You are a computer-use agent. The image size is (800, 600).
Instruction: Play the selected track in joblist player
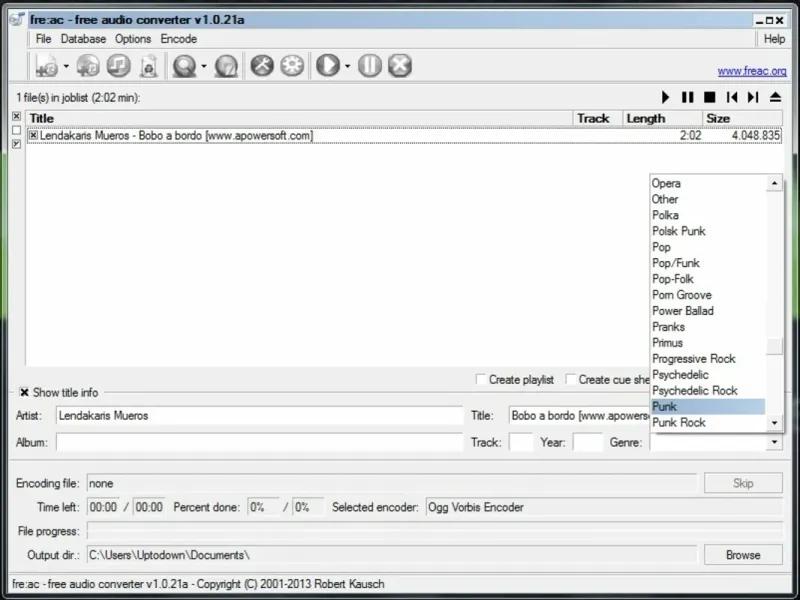click(665, 97)
